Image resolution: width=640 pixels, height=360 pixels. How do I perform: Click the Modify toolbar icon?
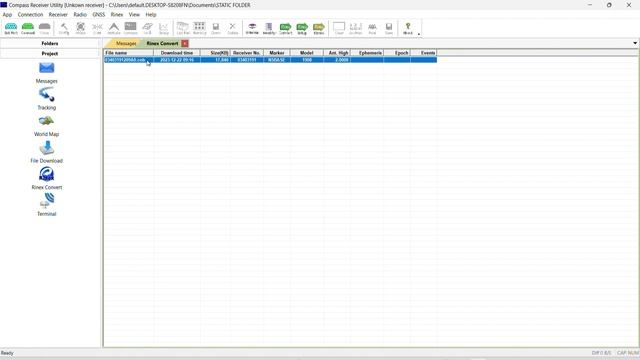(269, 28)
